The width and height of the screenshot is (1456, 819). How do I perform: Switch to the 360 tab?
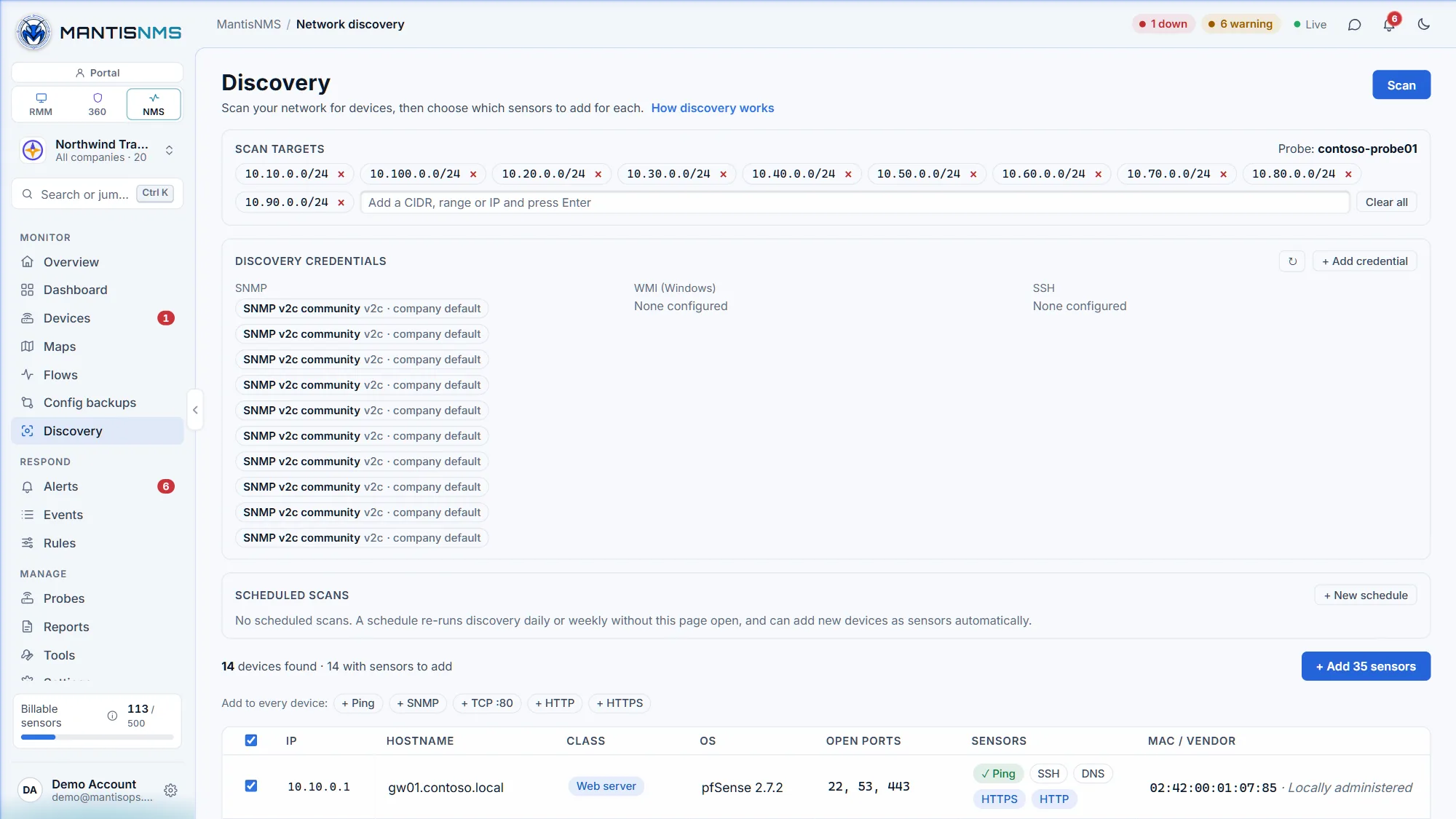[97, 104]
